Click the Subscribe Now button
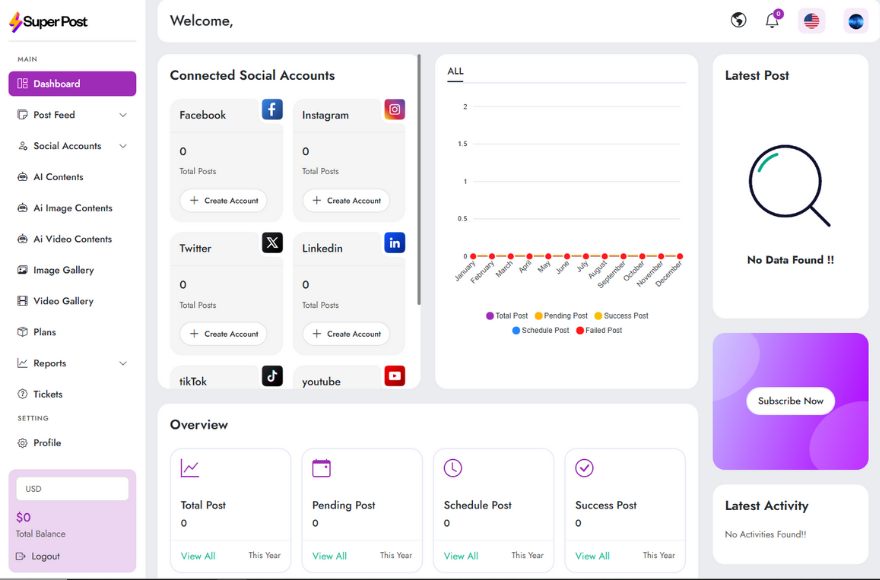Screen dimensions: 880x580 tap(790, 401)
